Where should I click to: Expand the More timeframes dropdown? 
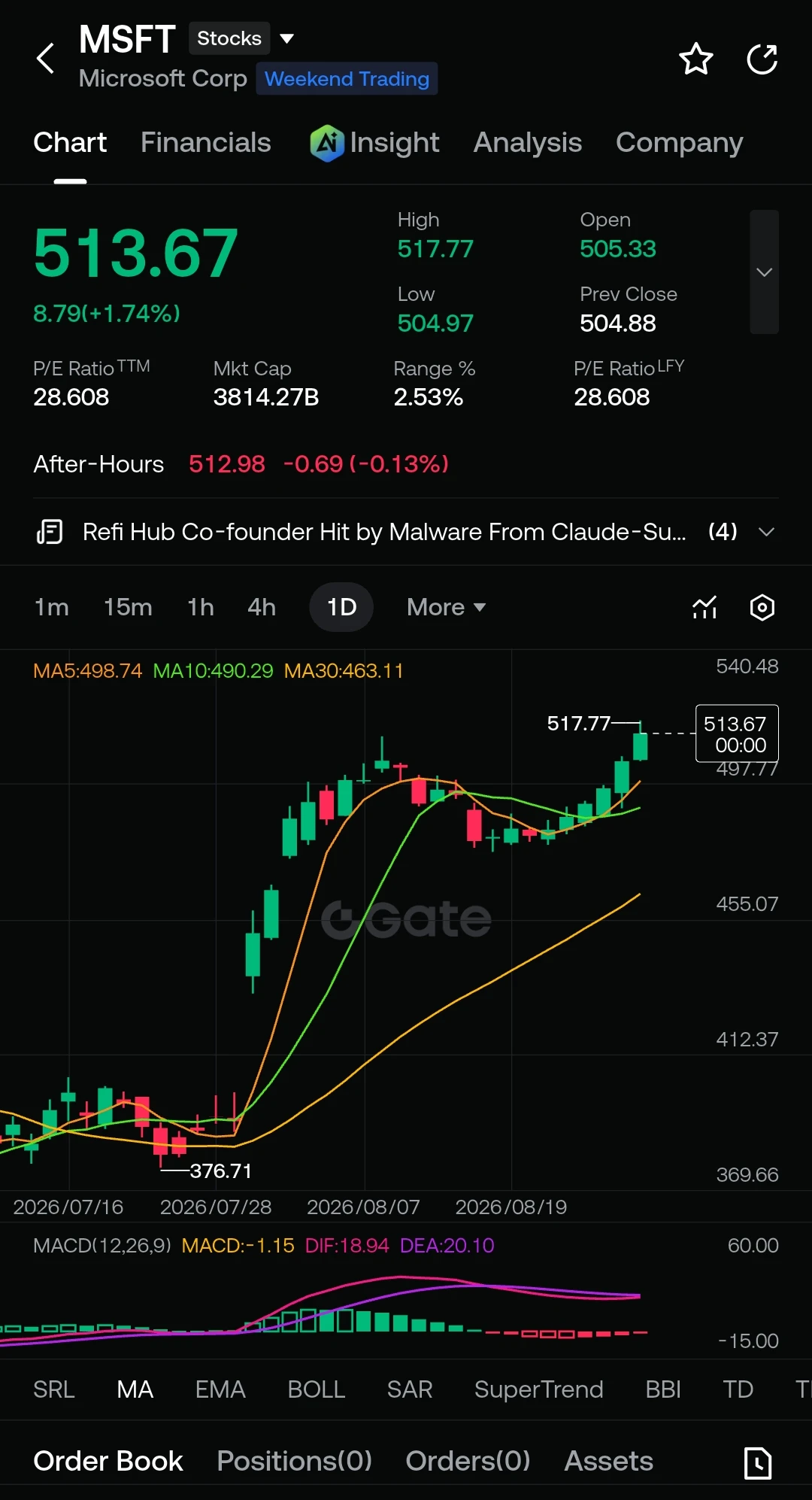click(446, 607)
